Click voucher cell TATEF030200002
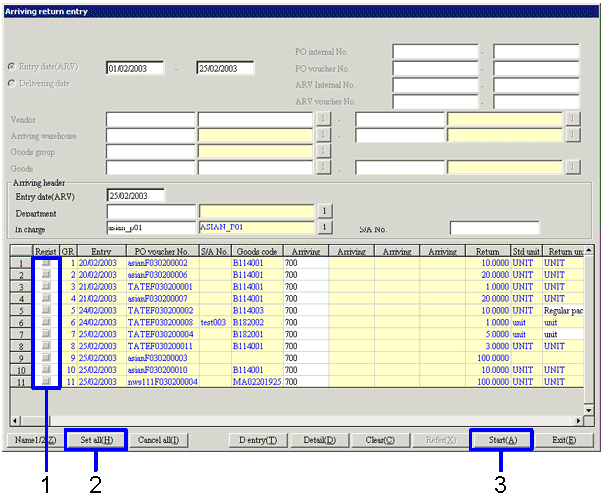 pyautogui.click(x=163, y=310)
